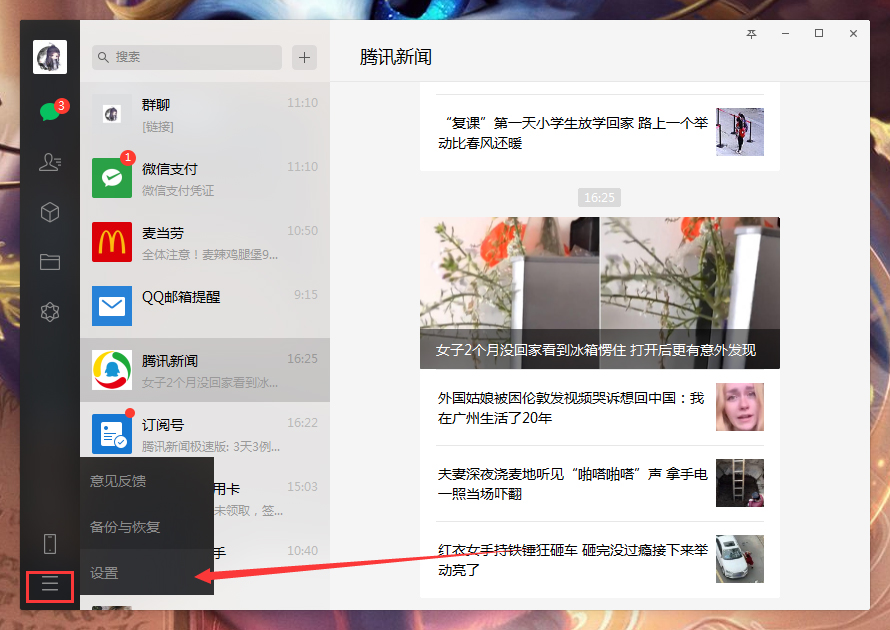
Task: Click the plus button to start a chat
Action: [x=303, y=57]
